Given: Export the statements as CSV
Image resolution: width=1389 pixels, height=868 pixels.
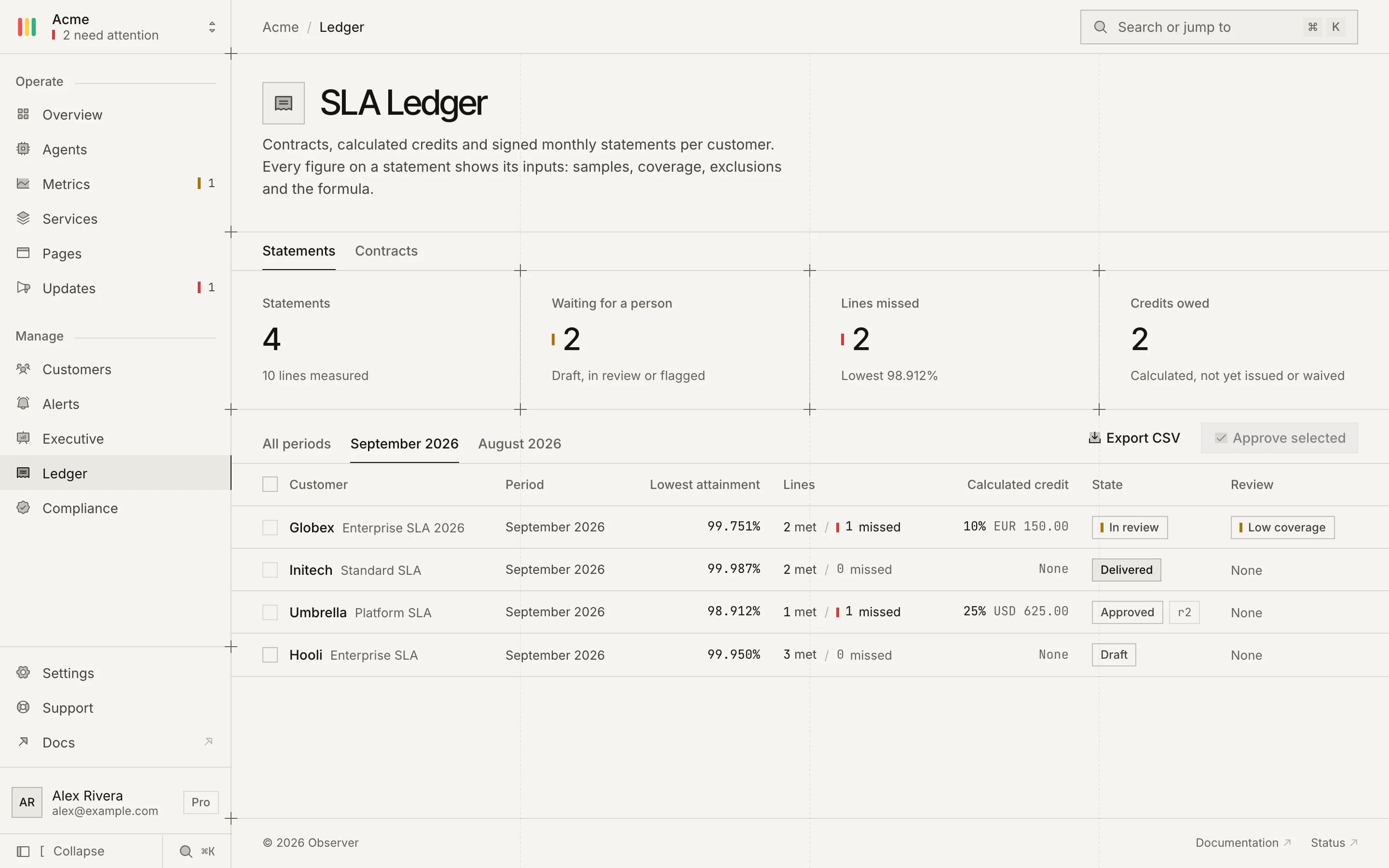Looking at the screenshot, I should 1134,438.
